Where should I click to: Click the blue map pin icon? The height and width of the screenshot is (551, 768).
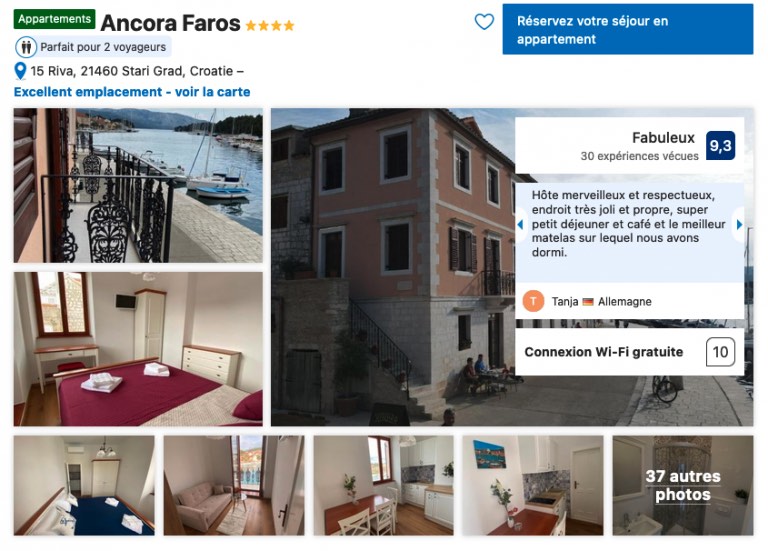(20, 71)
